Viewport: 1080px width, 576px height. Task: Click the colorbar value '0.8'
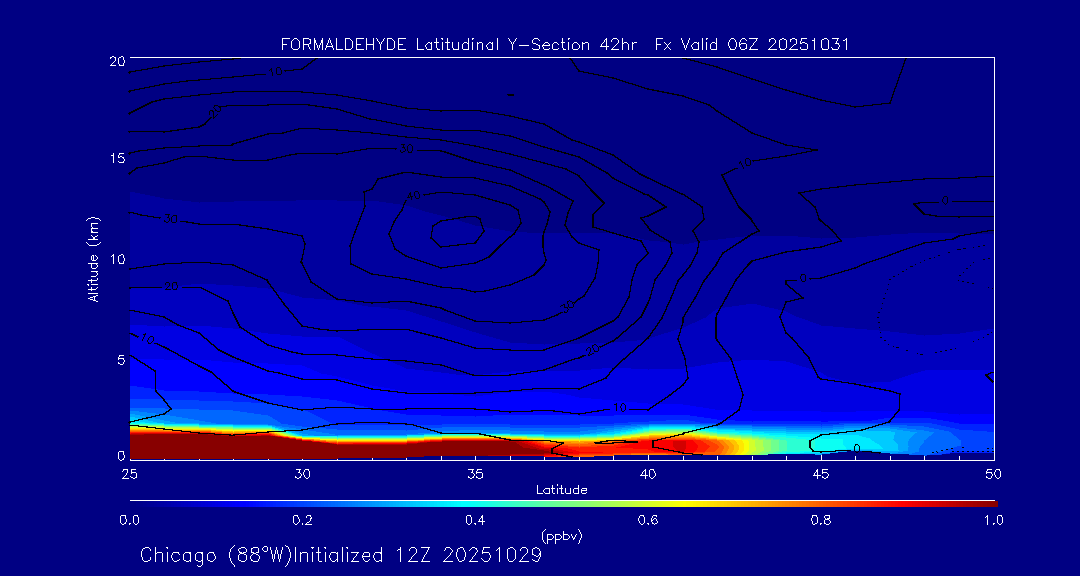pyautogui.click(x=822, y=520)
